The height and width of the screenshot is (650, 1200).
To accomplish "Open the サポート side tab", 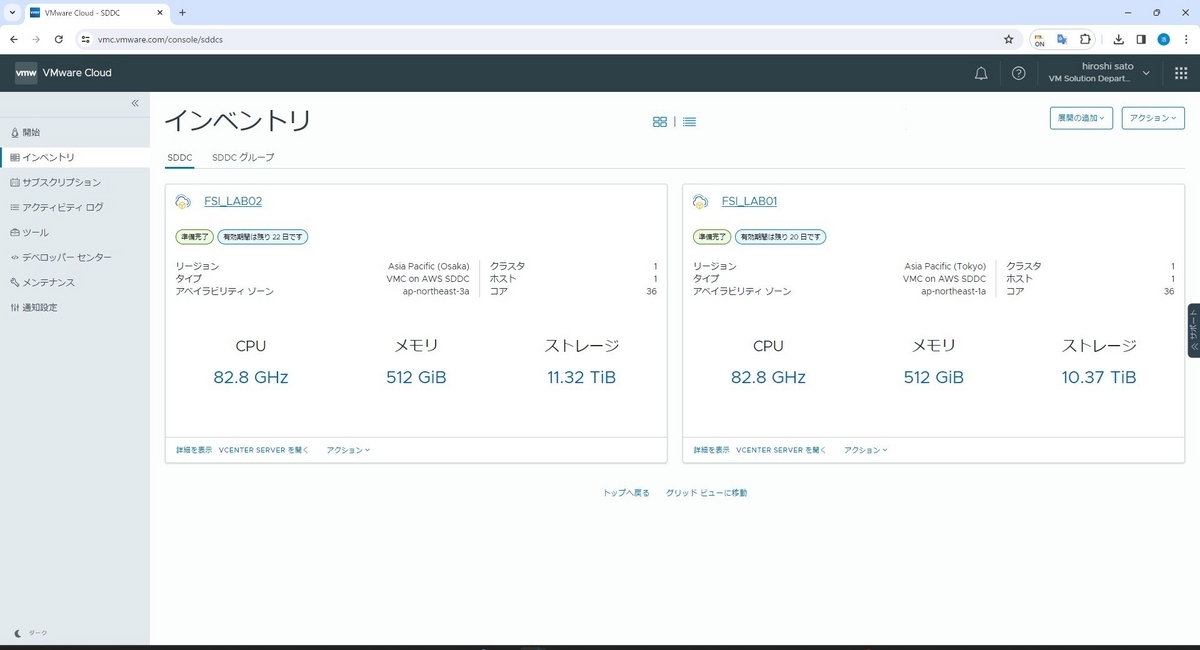I will [1193, 330].
